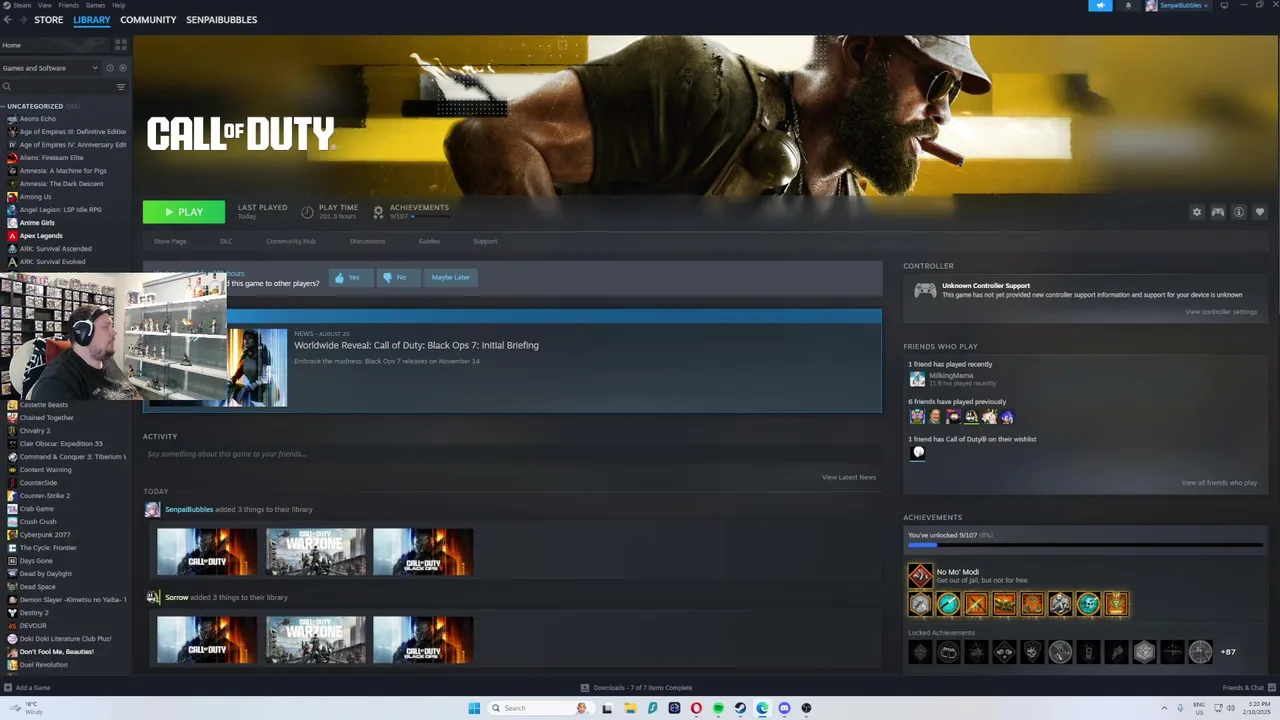1280x720 pixels.
Task: Open Sorrow activity profile link
Action: click(176, 597)
